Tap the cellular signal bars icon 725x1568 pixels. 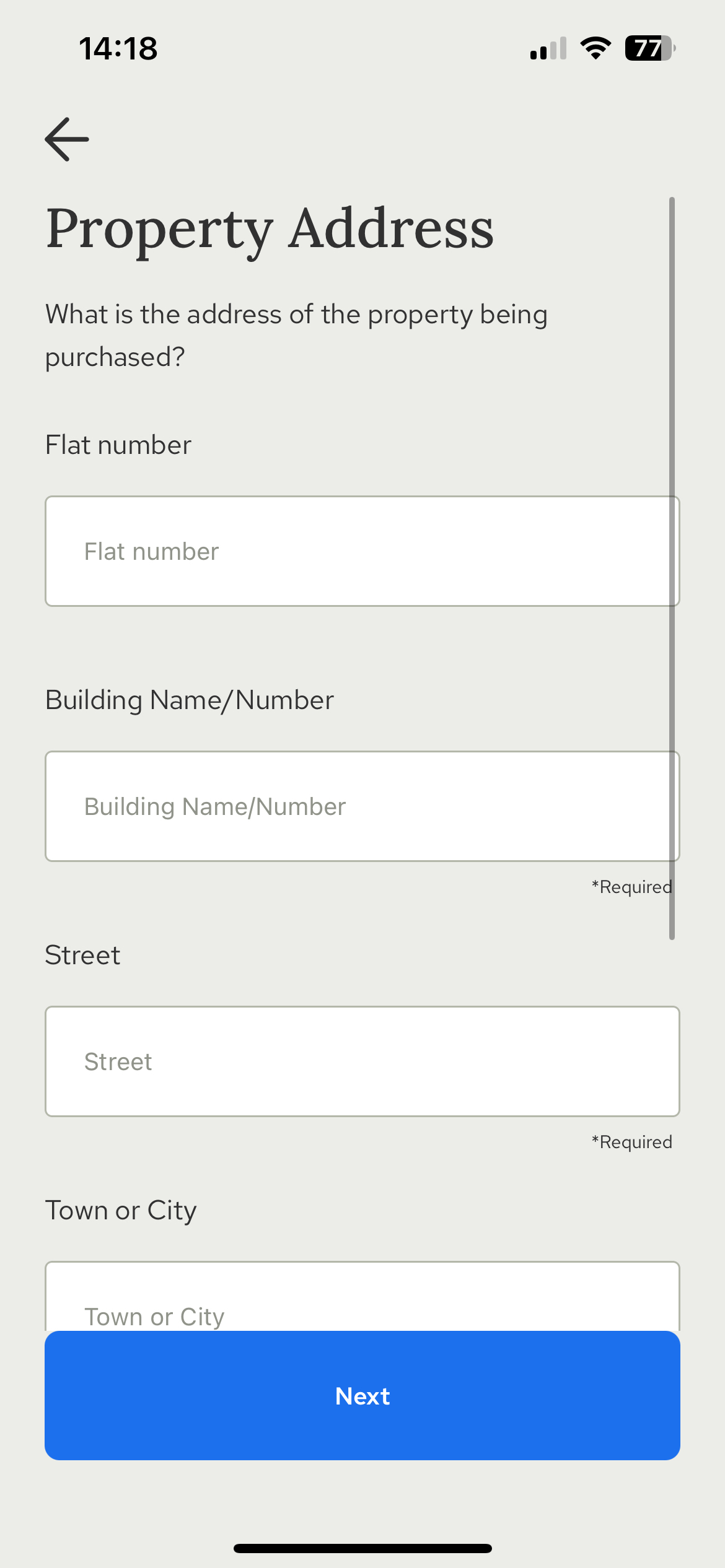[x=548, y=48]
